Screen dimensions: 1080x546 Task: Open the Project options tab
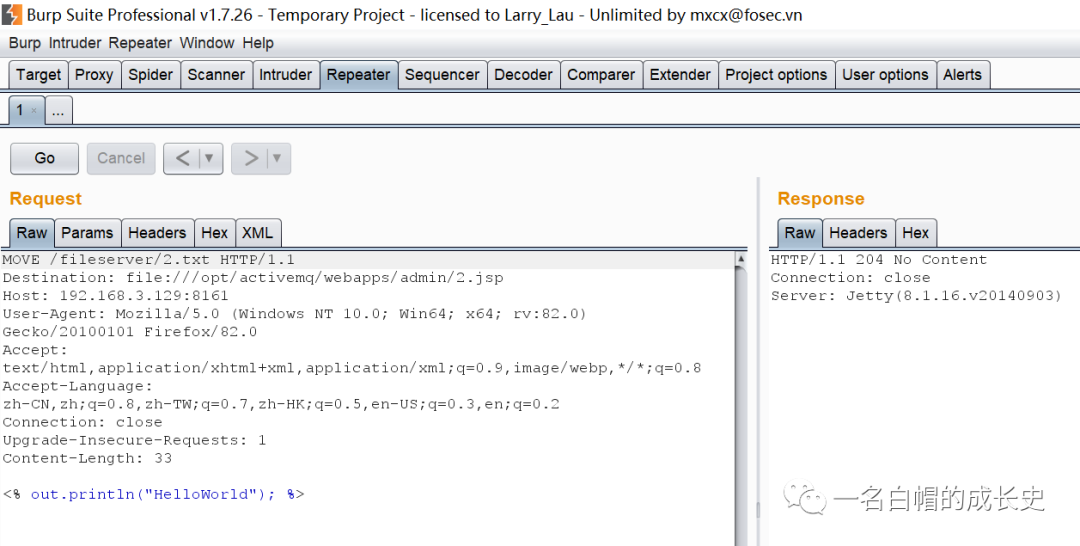(x=776, y=75)
